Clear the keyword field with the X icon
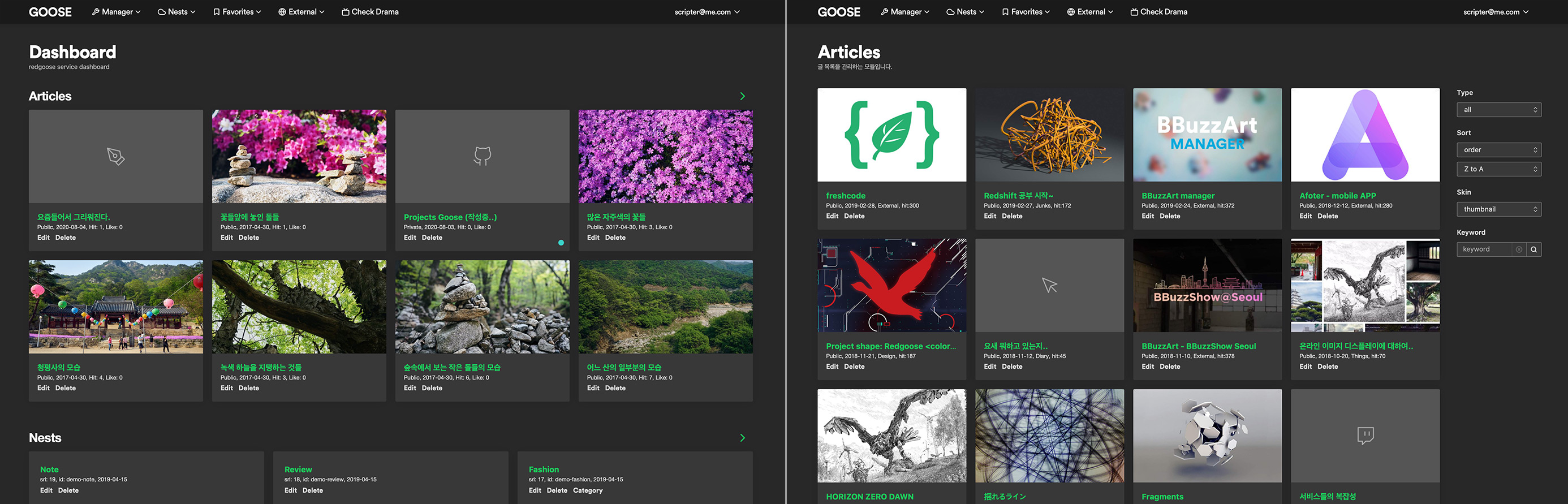This screenshot has width=1568, height=504. coord(1519,249)
